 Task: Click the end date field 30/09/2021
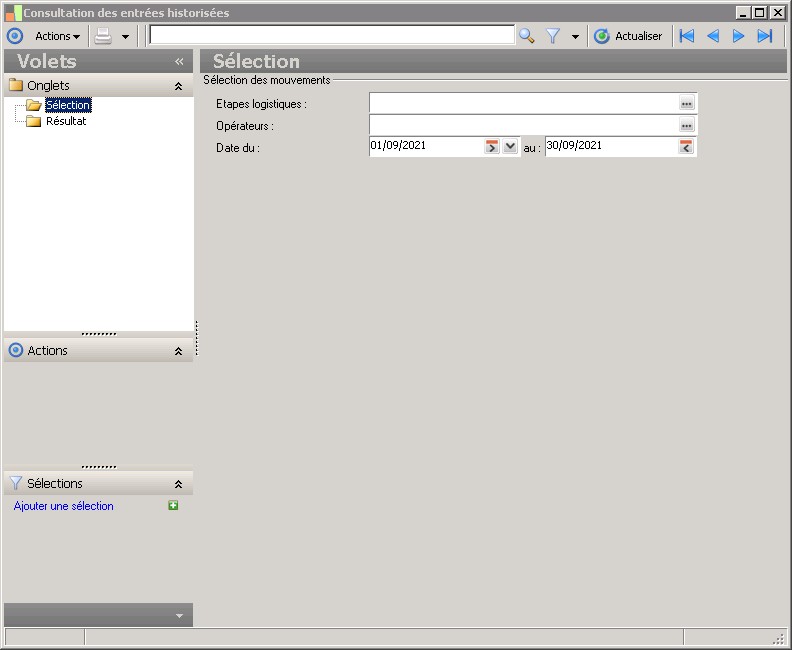click(611, 146)
